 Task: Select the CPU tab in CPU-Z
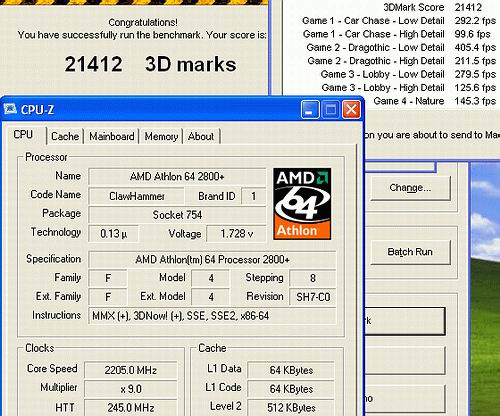point(24,135)
